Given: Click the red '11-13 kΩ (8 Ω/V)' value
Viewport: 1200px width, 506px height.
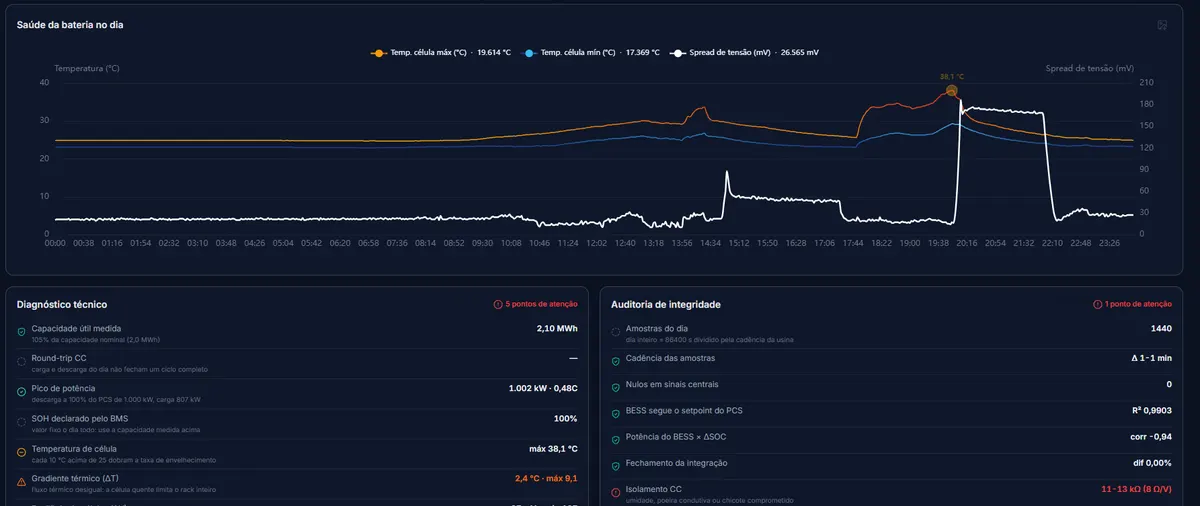Looking at the screenshot, I should click(x=1136, y=490).
